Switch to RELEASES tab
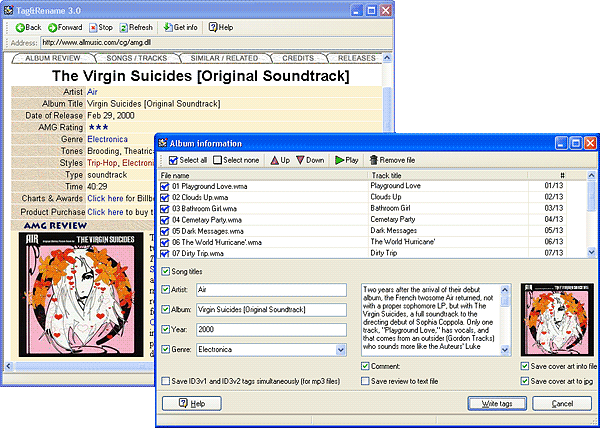This screenshot has height=428, width=600. pyautogui.click(x=356, y=58)
